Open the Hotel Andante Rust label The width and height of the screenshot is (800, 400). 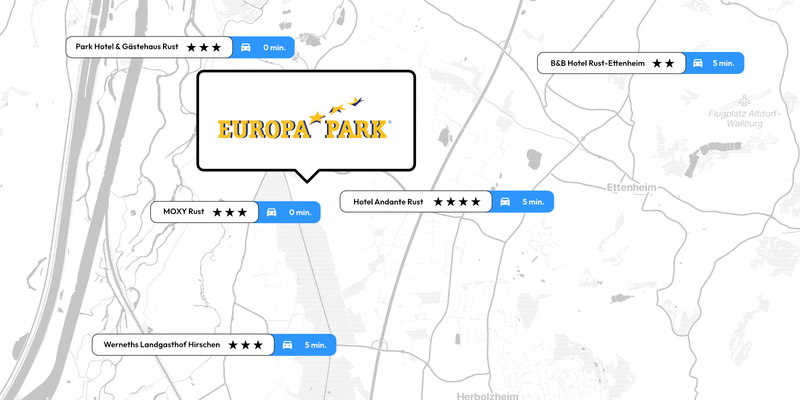(446, 202)
